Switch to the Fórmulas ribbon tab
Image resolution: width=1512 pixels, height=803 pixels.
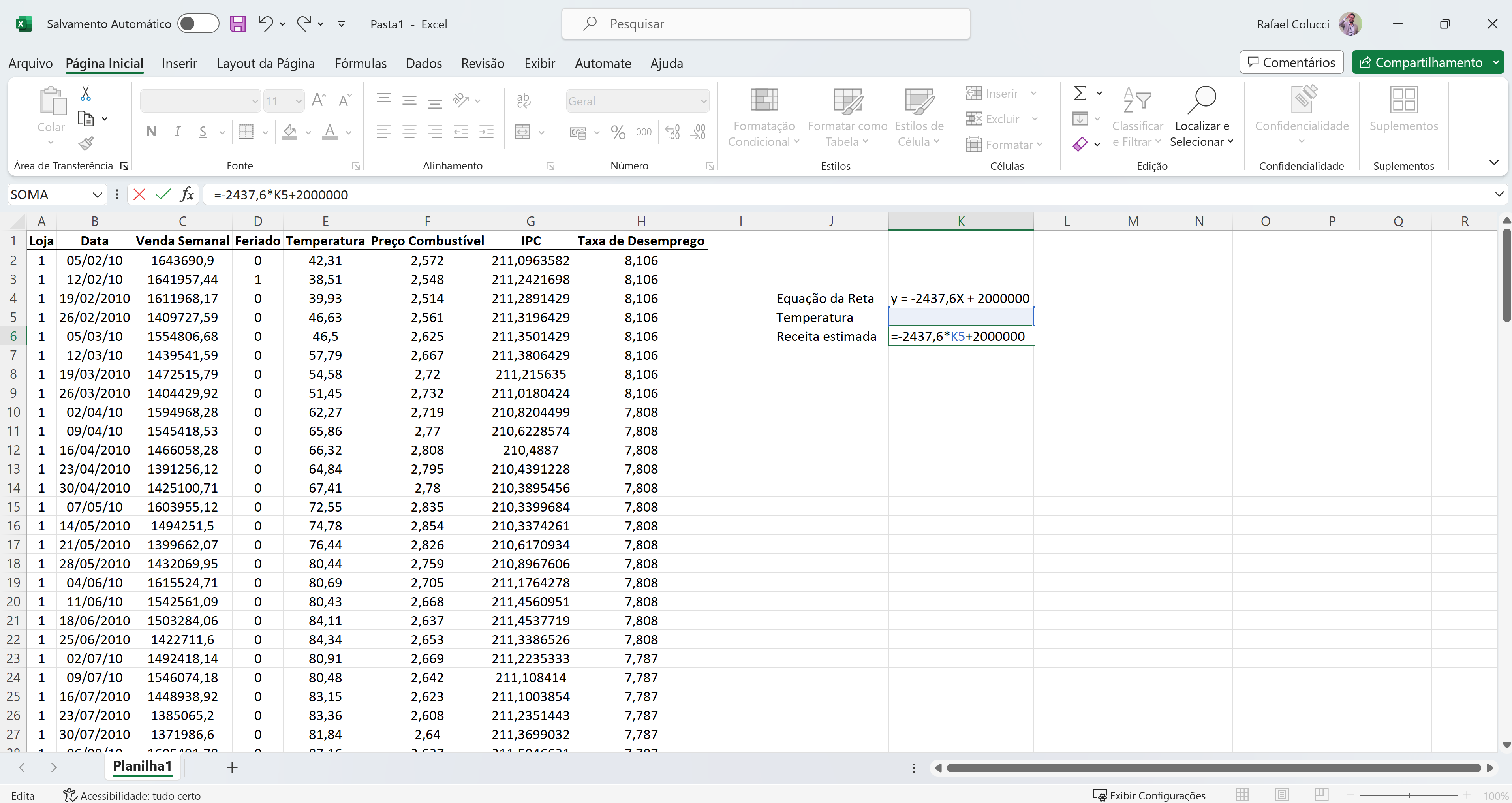point(361,63)
